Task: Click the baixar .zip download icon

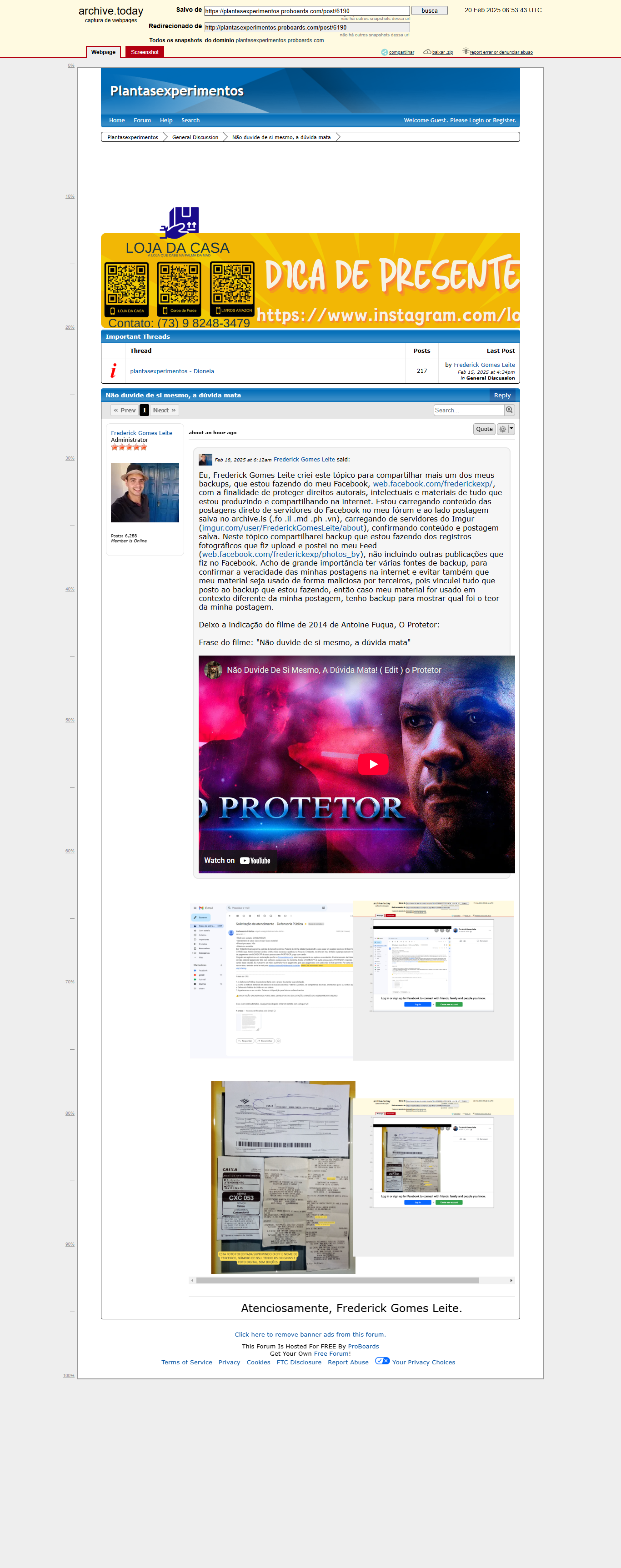Action: click(x=427, y=52)
